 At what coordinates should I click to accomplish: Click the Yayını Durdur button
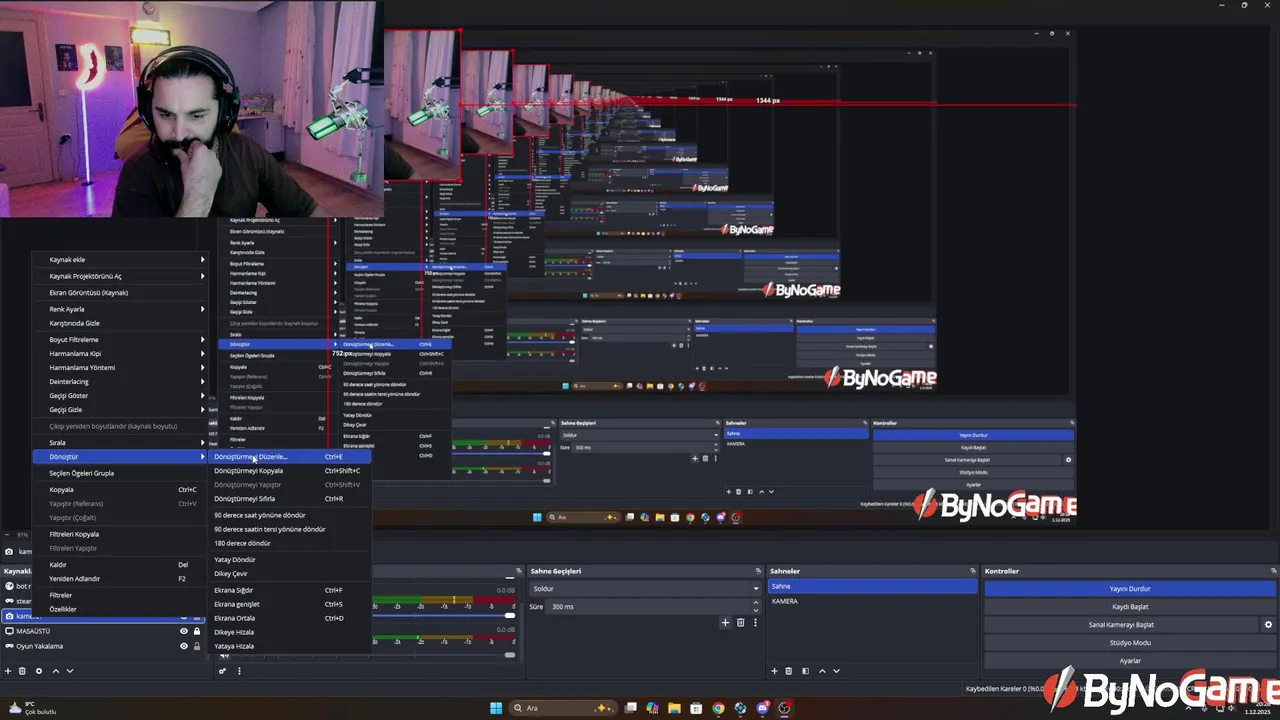1130,589
